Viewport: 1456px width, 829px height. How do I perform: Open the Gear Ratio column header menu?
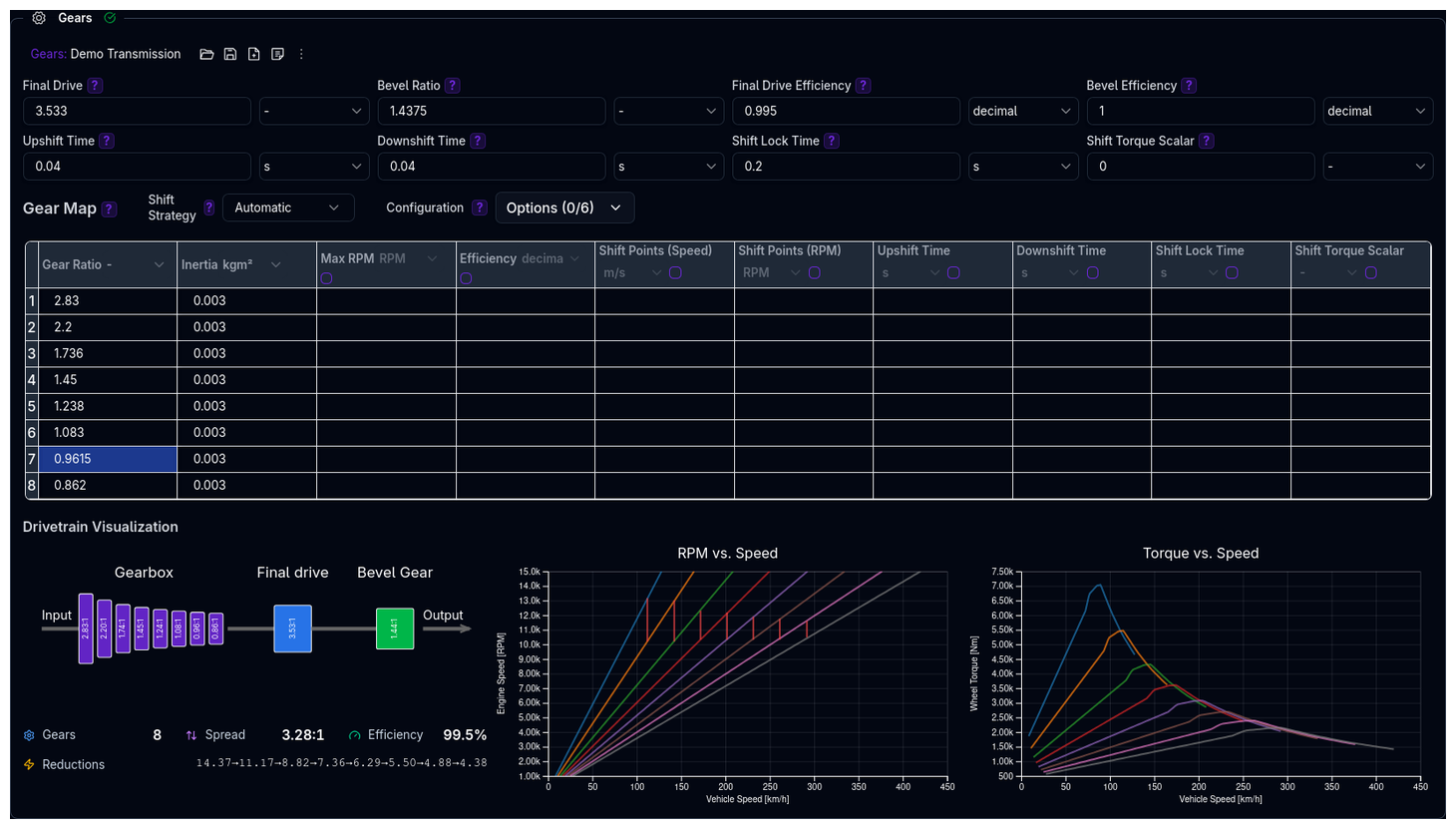[159, 264]
